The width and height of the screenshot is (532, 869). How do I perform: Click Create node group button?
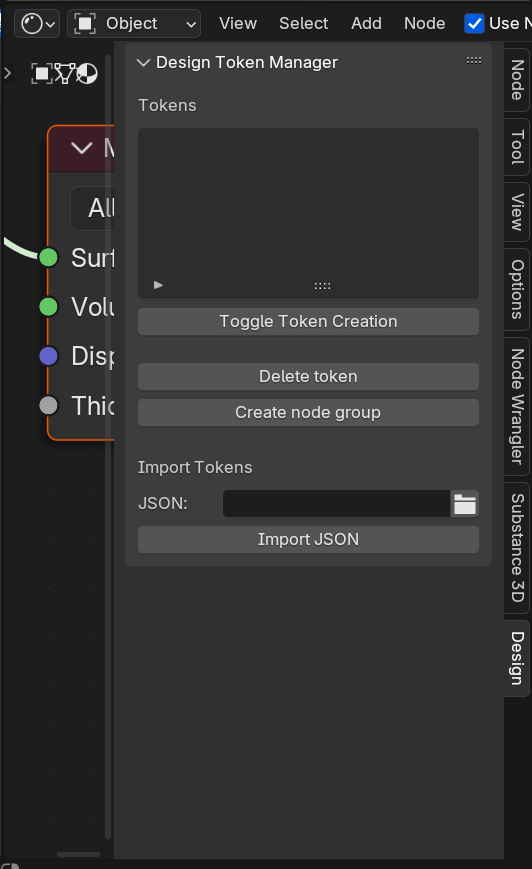[x=308, y=412]
